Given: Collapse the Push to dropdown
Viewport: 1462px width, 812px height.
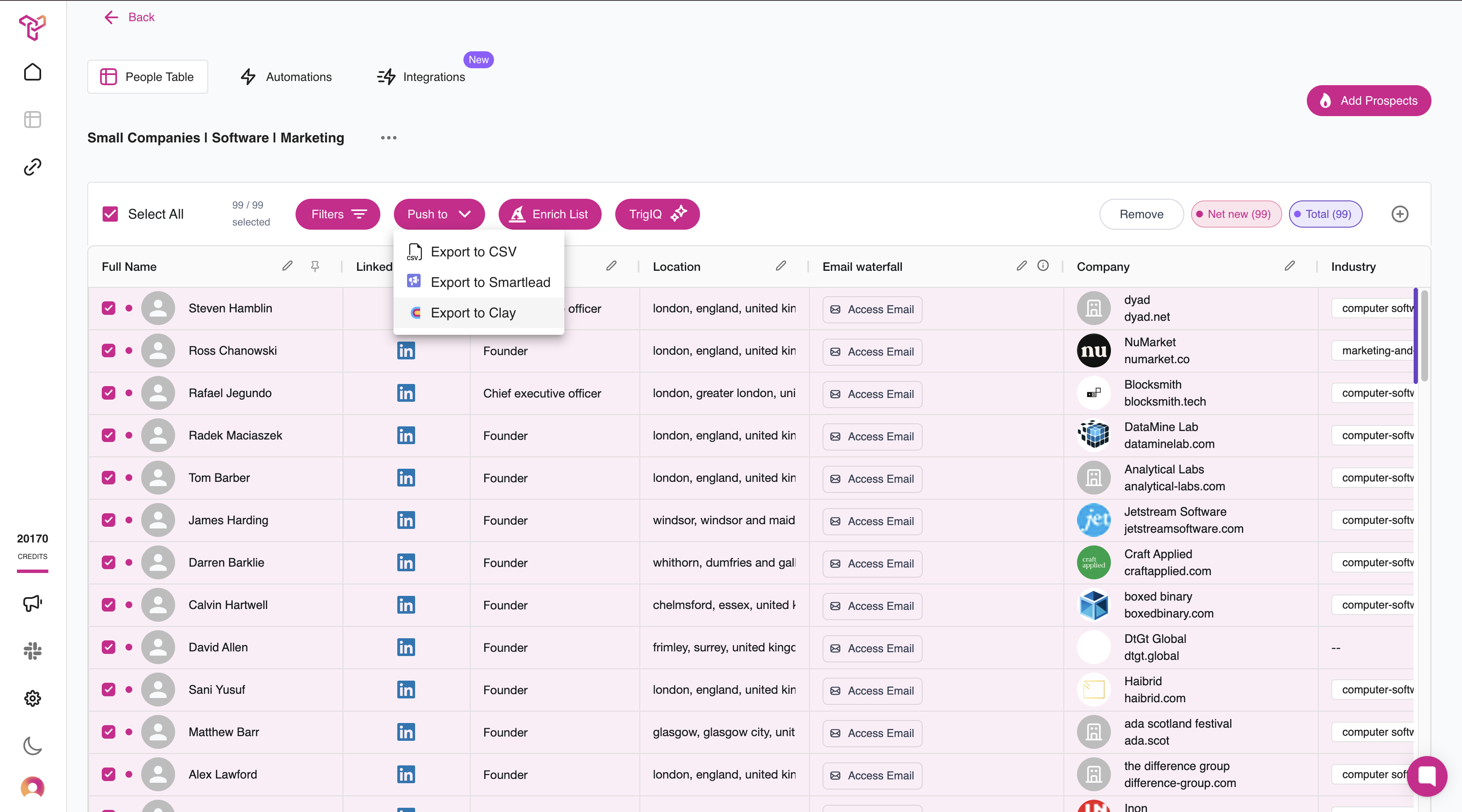Looking at the screenshot, I should tap(439, 214).
